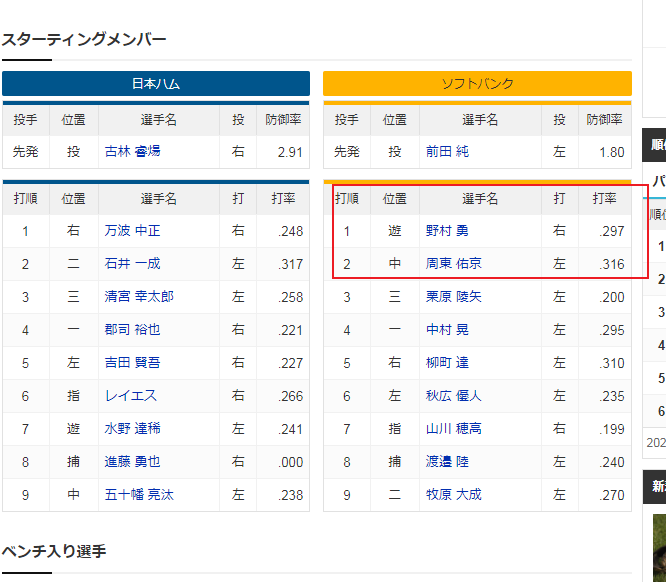Select batting average .199
Image resolution: width=666 pixels, height=582 pixels.
[612, 429]
